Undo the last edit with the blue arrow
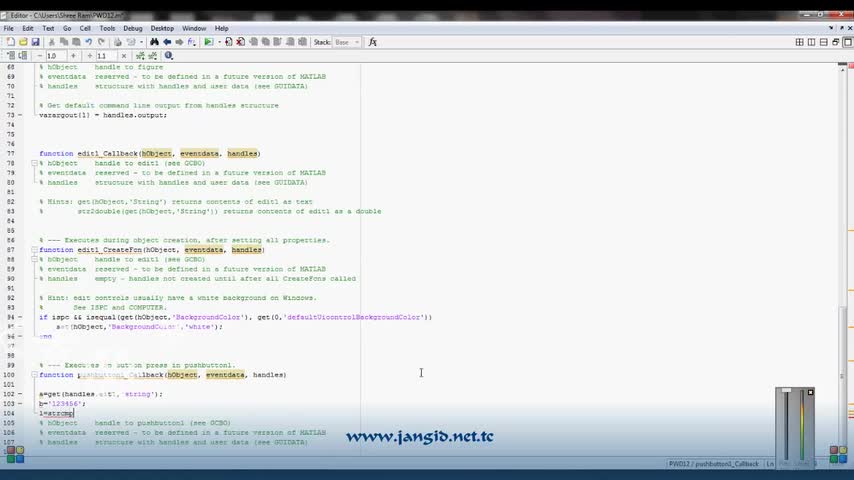 88,42
